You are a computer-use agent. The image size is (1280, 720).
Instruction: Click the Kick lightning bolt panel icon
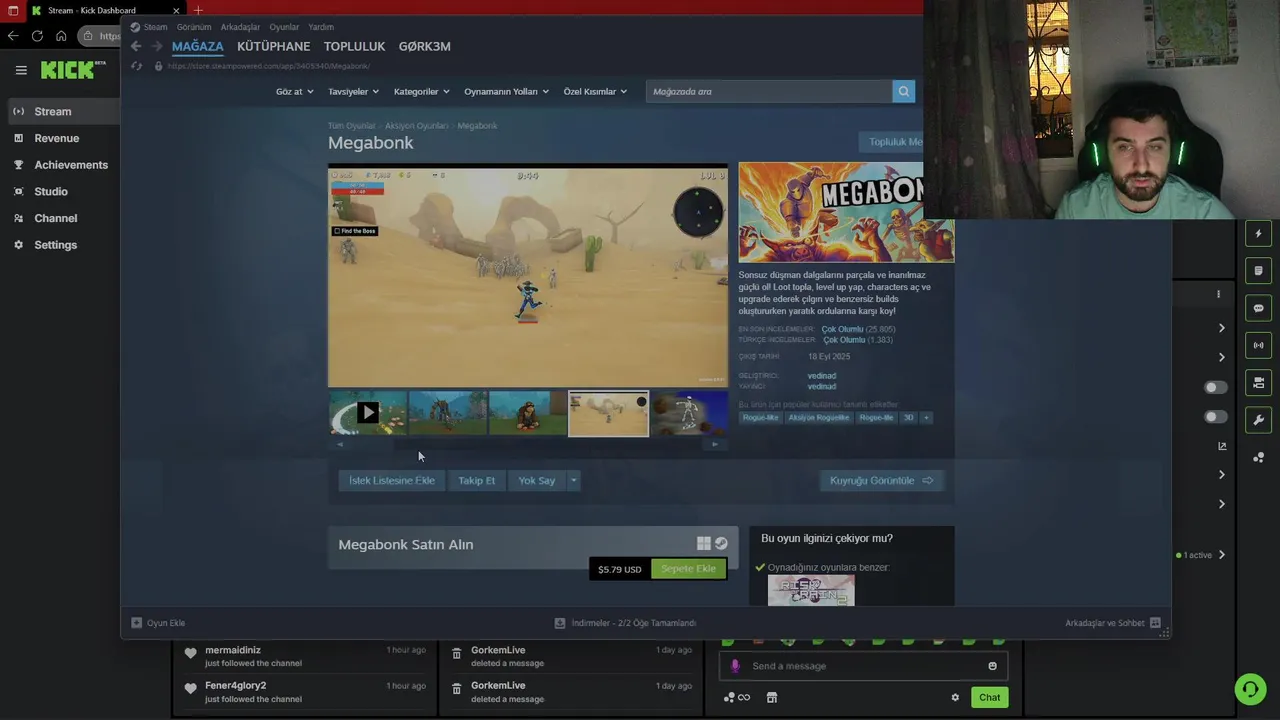pos(1259,234)
